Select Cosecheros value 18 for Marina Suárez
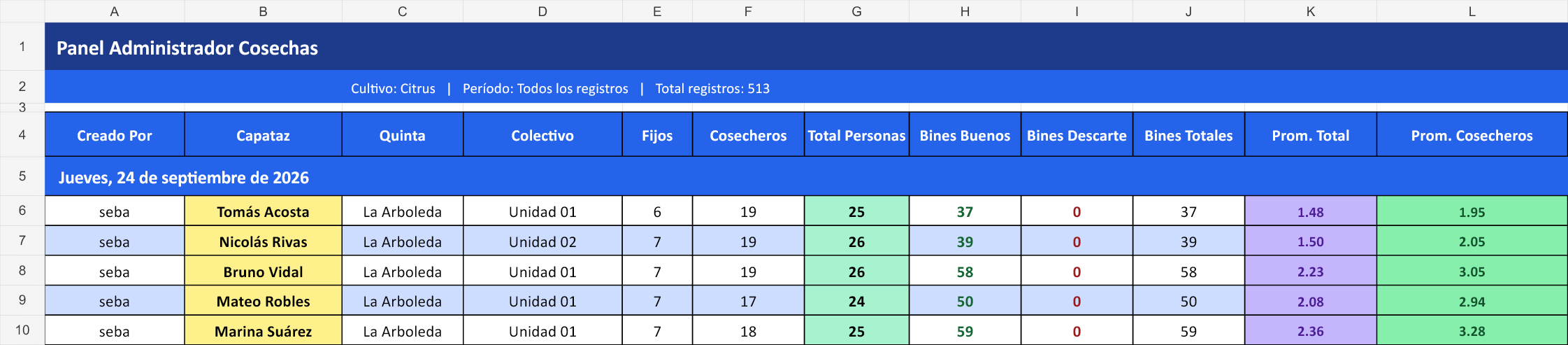Image resolution: width=1568 pixels, height=345 pixels. coord(749,331)
